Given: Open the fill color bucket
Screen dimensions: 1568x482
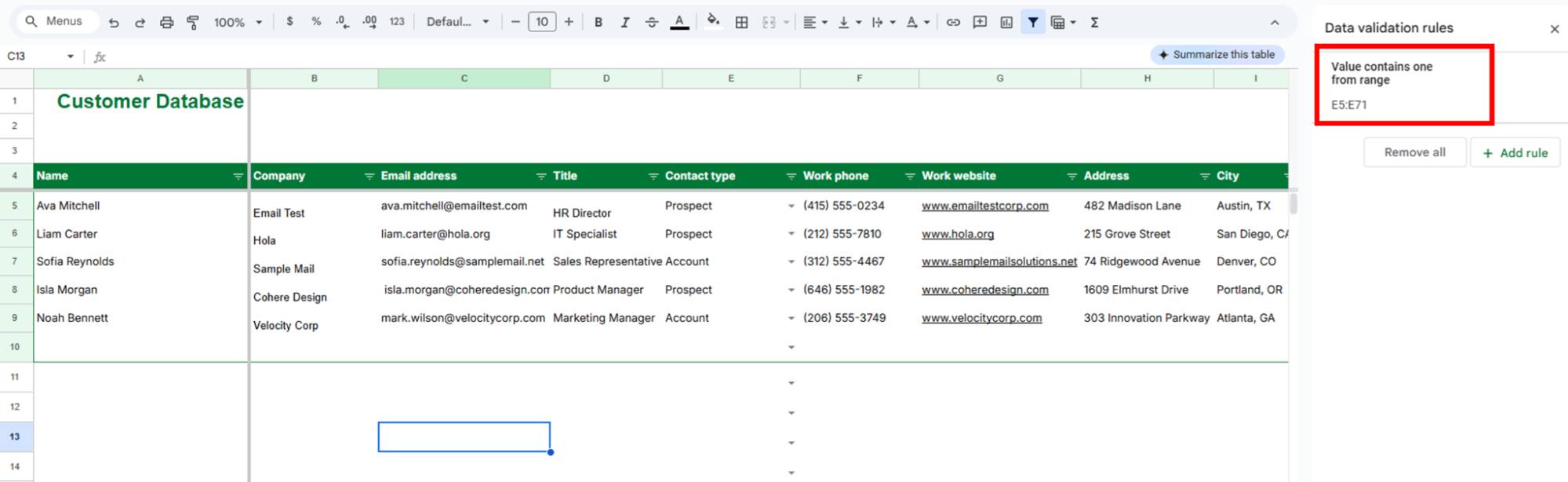Looking at the screenshot, I should click(713, 21).
